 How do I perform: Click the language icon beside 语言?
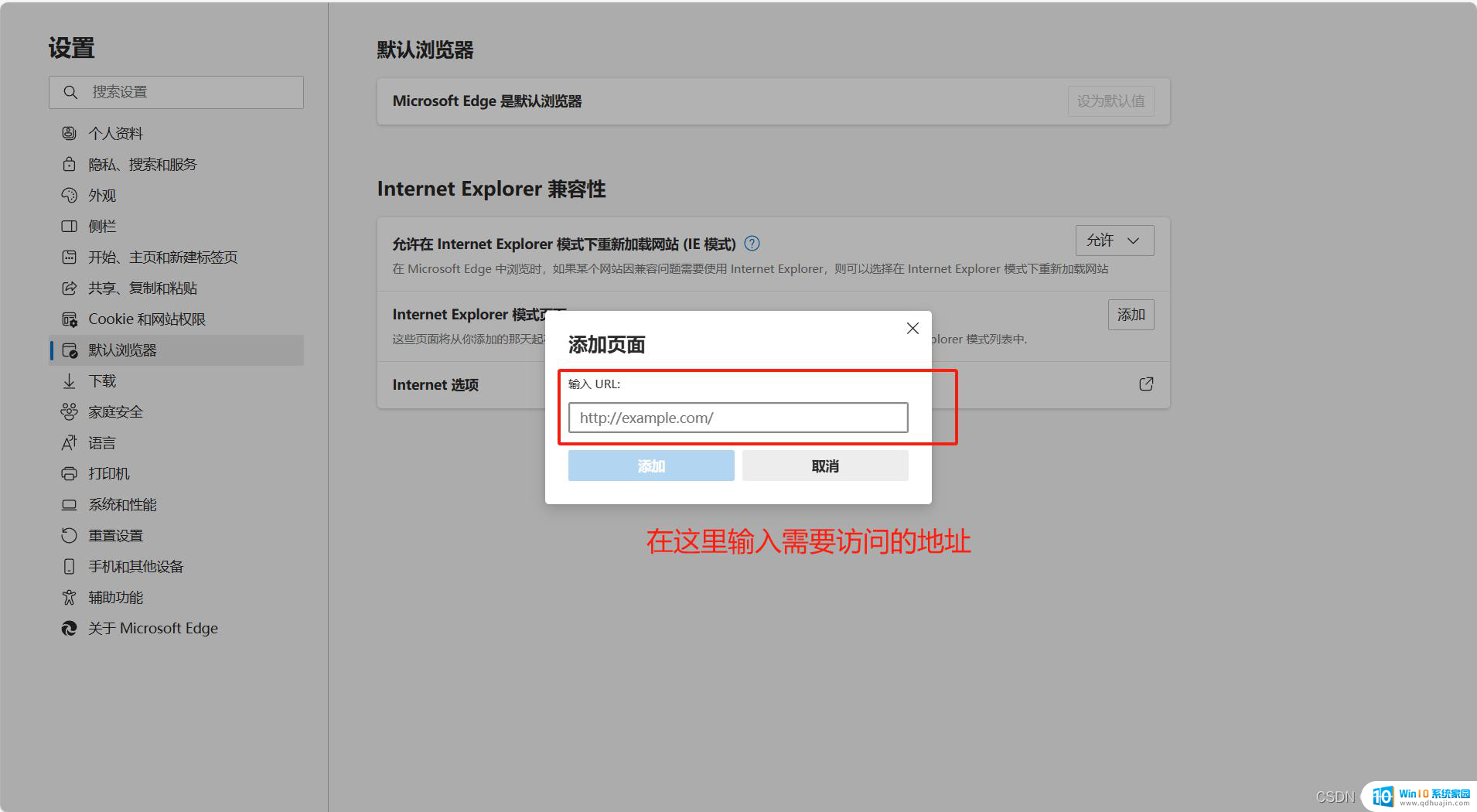click(x=69, y=442)
